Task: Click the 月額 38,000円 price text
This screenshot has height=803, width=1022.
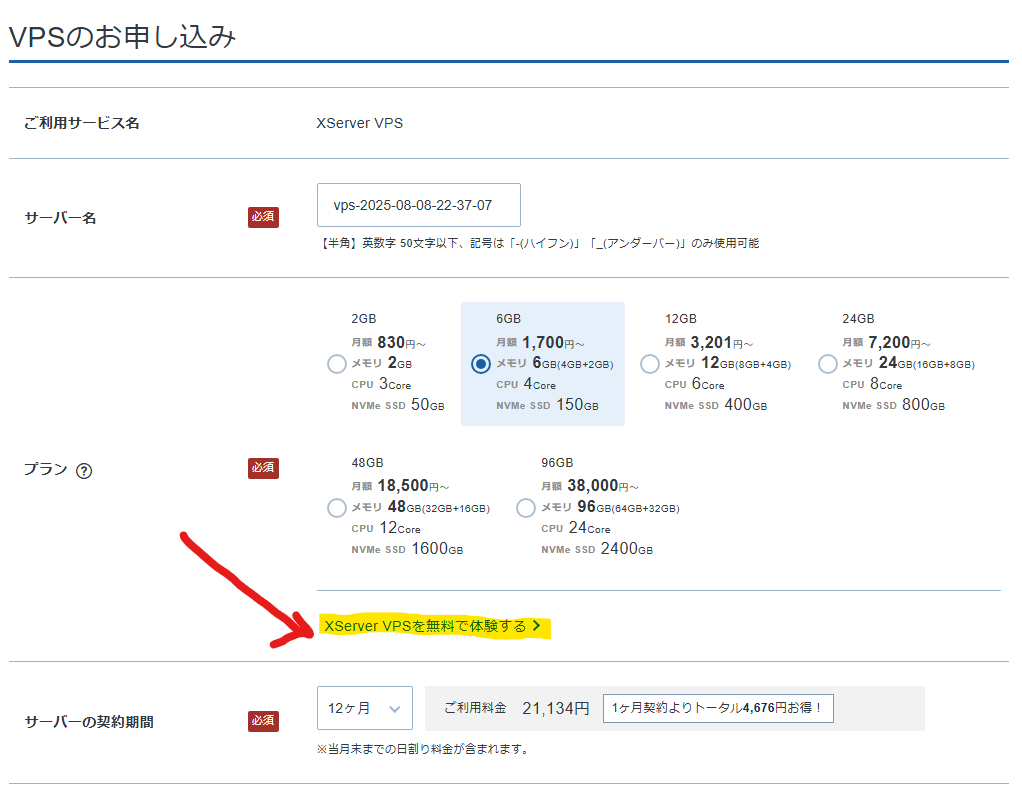Action: [x=590, y=486]
